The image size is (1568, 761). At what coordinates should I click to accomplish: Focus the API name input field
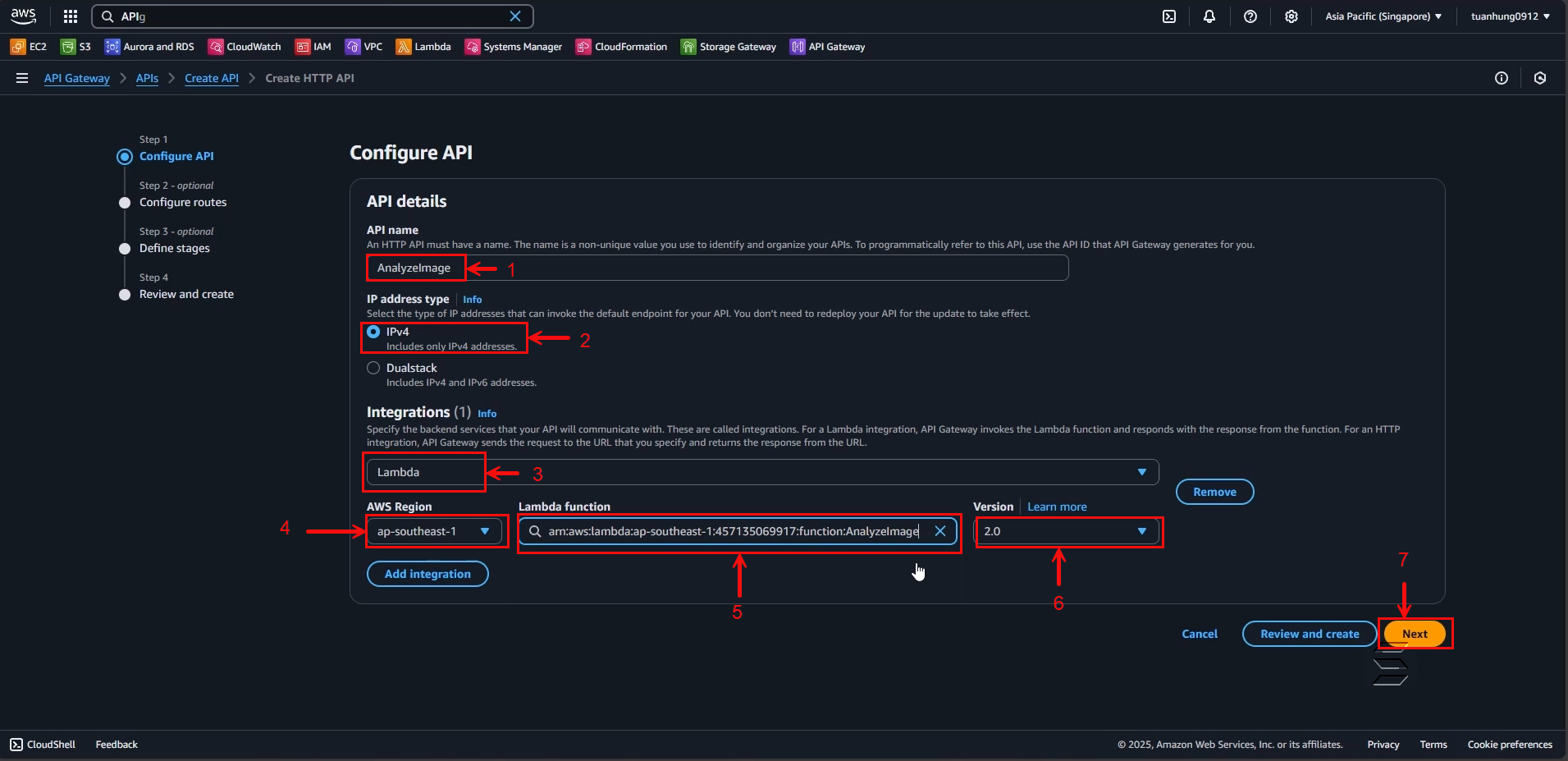click(x=717, y=268)
